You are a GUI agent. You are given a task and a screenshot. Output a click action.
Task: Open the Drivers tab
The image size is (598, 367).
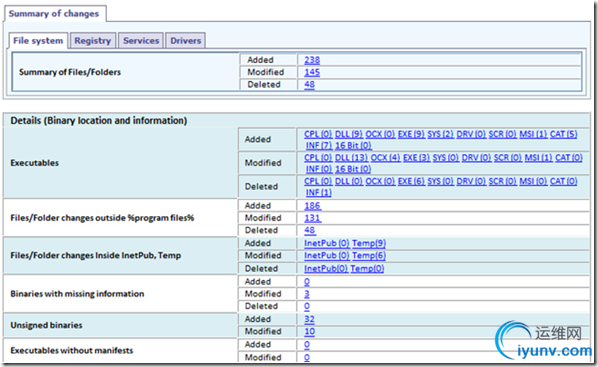point(185,40)
